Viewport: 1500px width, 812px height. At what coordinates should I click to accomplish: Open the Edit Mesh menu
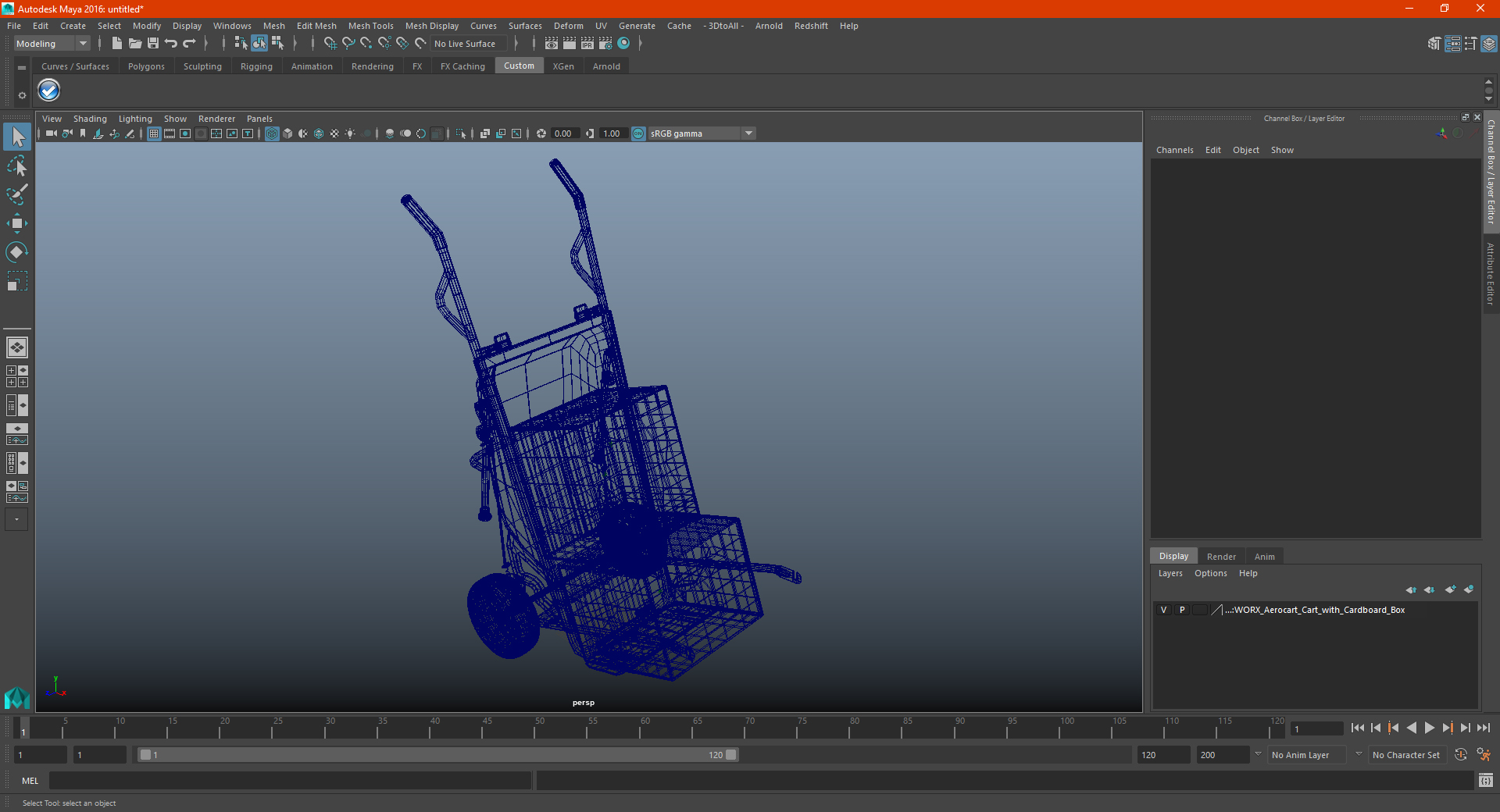(316, 26)
